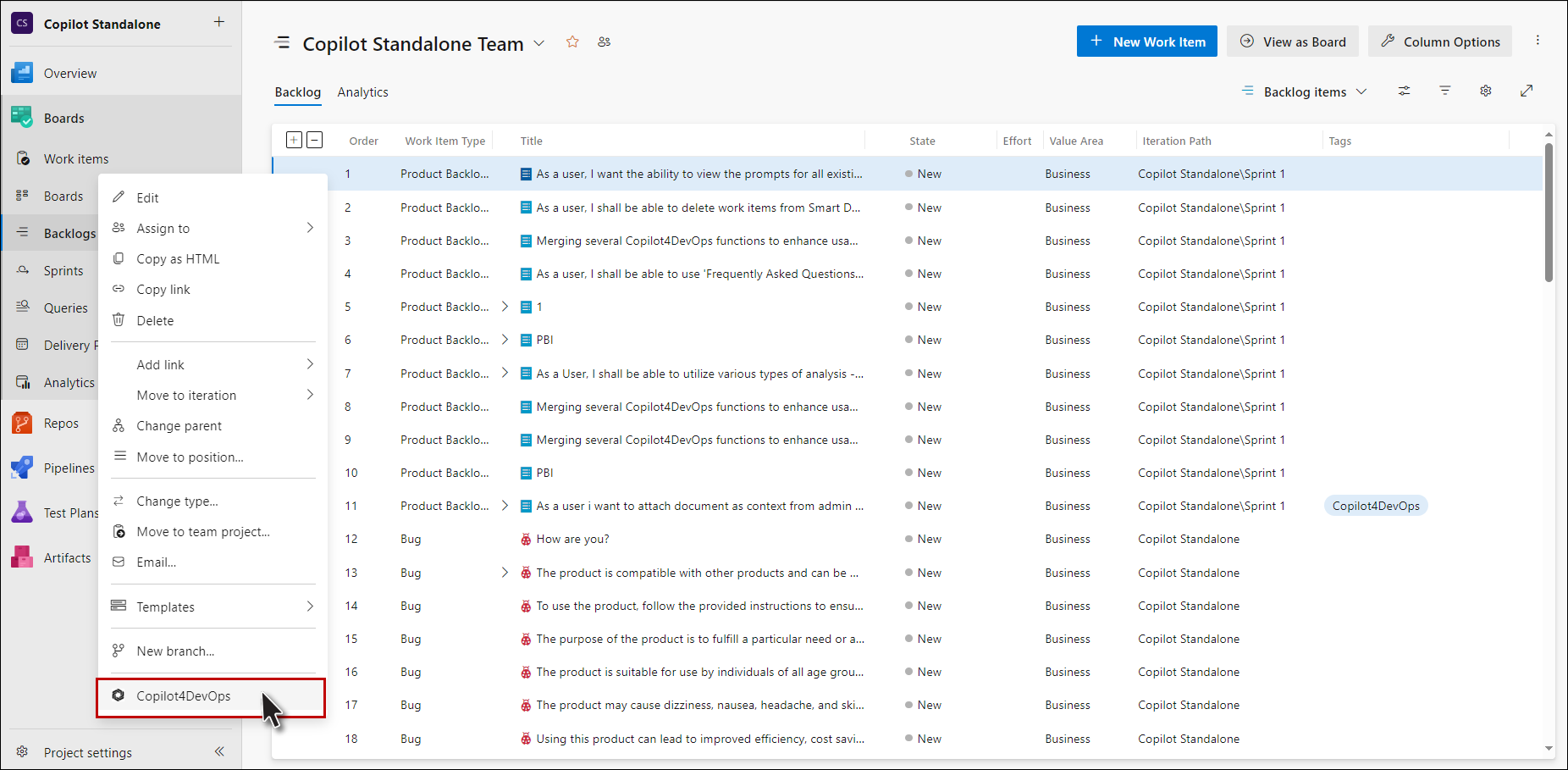This screenshot has width=1568, height=770.
Task: Open work item about deleting work items
Action: [x=698, y=208]
